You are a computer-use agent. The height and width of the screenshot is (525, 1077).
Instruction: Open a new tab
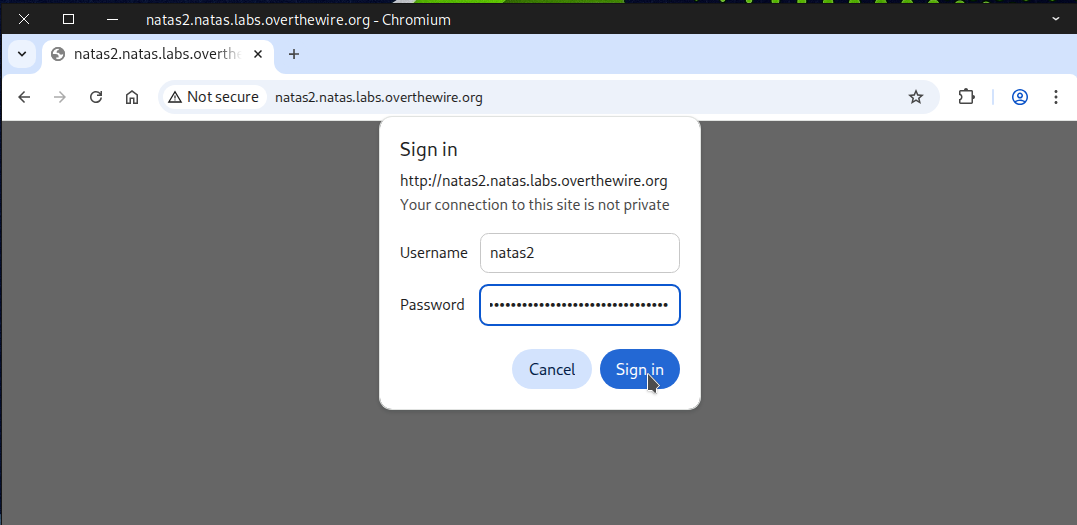(294, 54)
